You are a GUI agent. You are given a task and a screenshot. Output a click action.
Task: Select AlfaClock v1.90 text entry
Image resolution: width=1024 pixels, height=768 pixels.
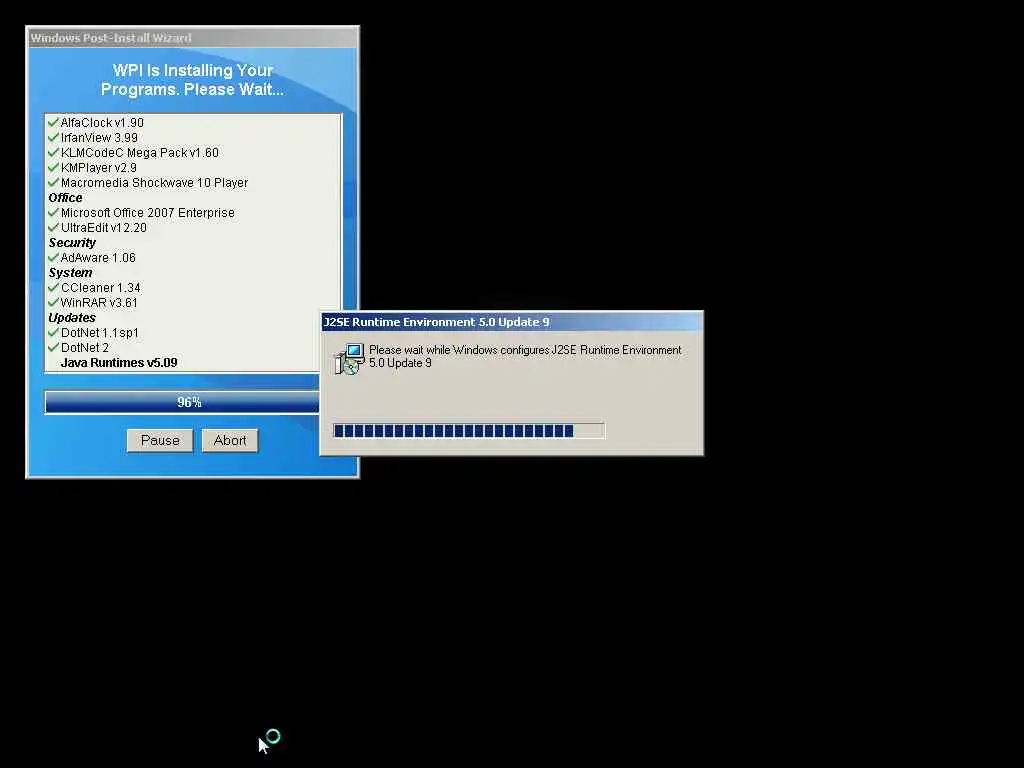click(102, 123)
